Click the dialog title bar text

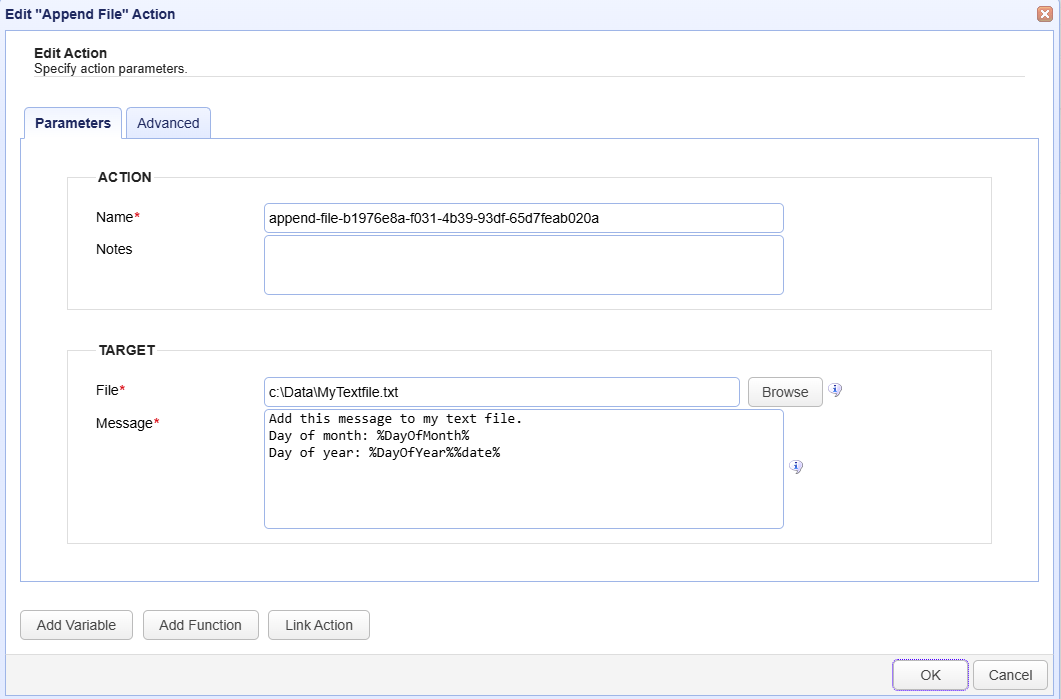pyautogui.click(x=90, y=14)
